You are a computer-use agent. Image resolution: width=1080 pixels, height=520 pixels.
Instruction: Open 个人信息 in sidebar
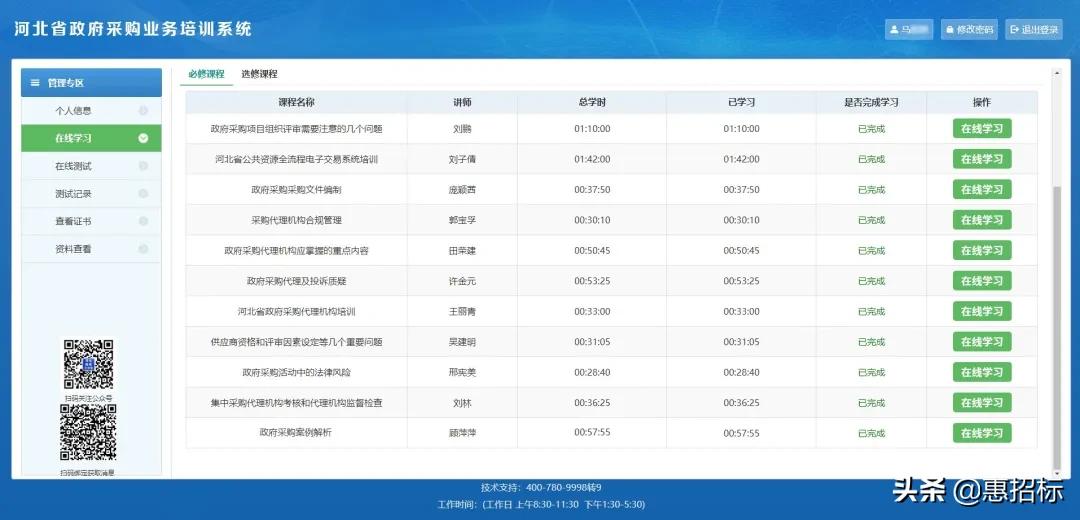pos(92,110)
